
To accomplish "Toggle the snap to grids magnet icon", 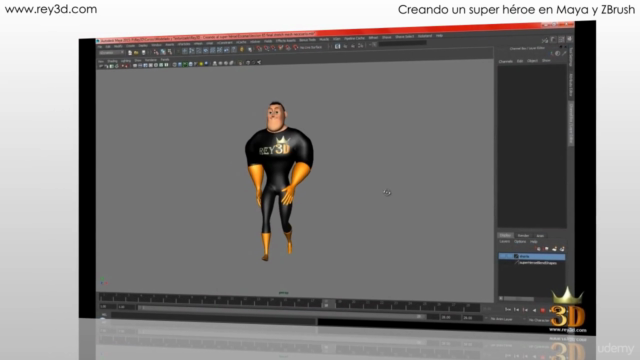I will pos(259,48).
